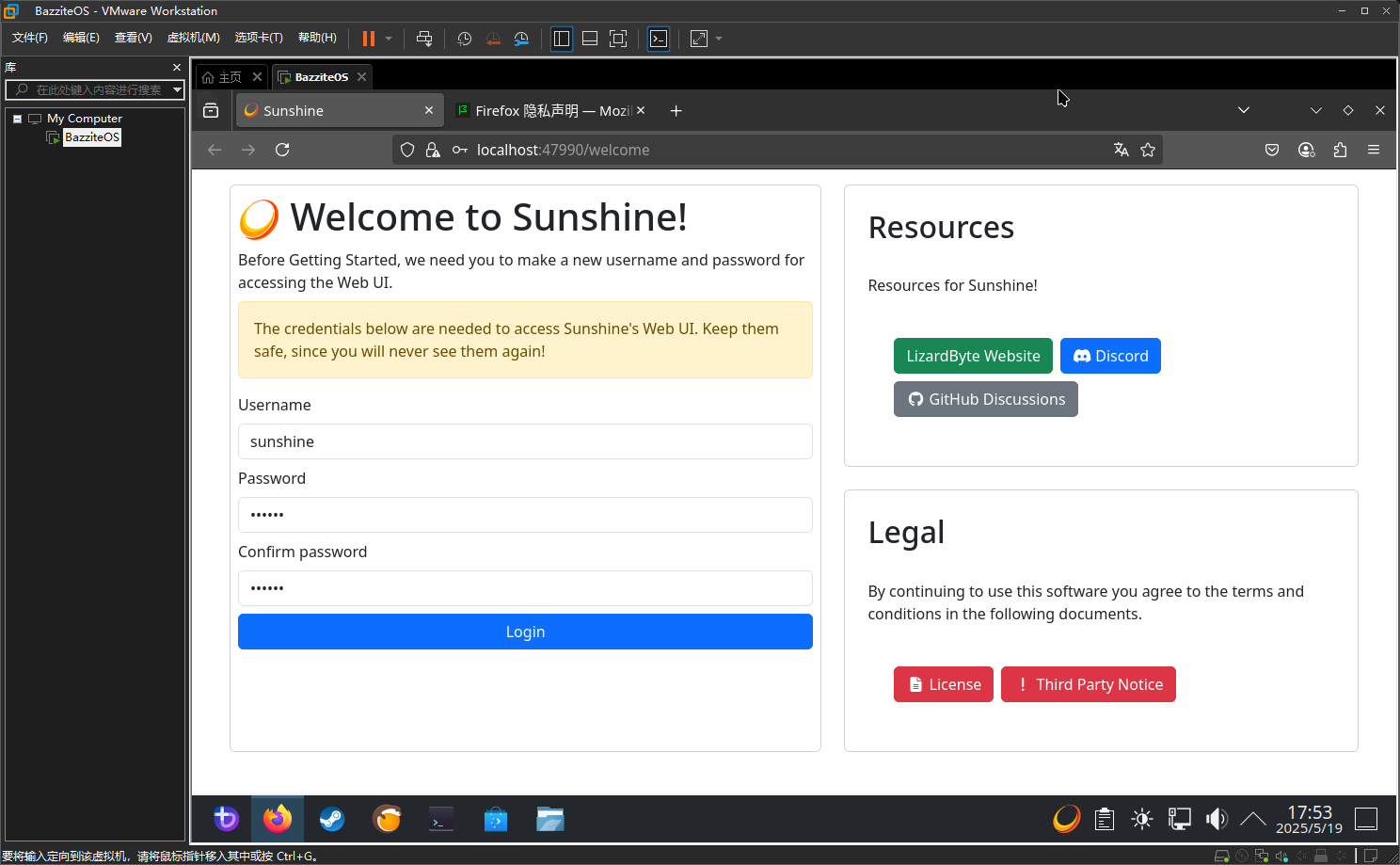Enter VMware full screen mode

pos(618,39)
